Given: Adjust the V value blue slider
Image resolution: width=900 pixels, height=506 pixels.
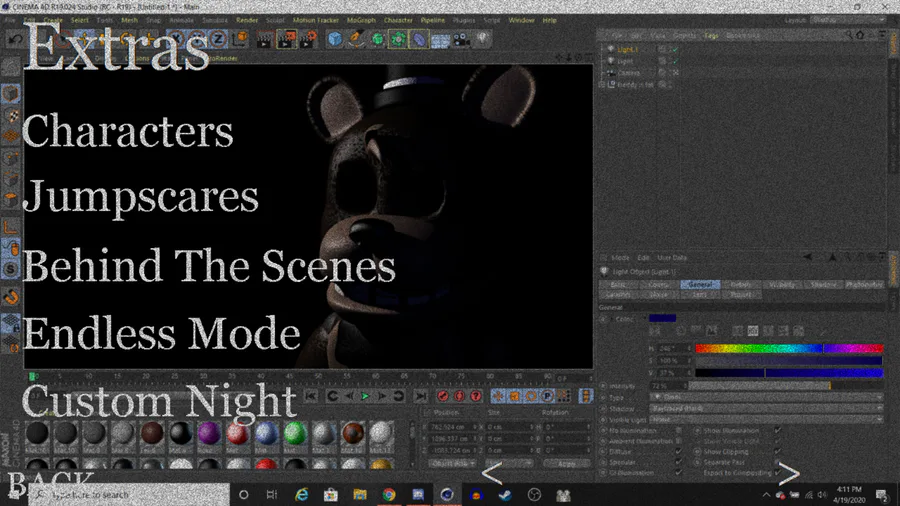Looking at the screenshot, I should tap(789, 373).
